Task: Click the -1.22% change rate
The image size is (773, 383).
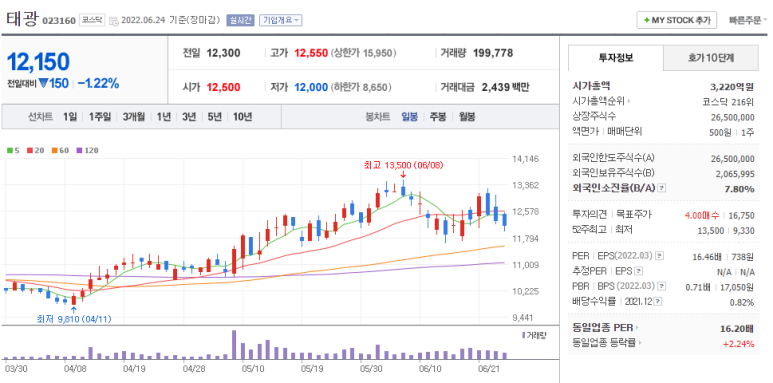Action: click(99, 83)
